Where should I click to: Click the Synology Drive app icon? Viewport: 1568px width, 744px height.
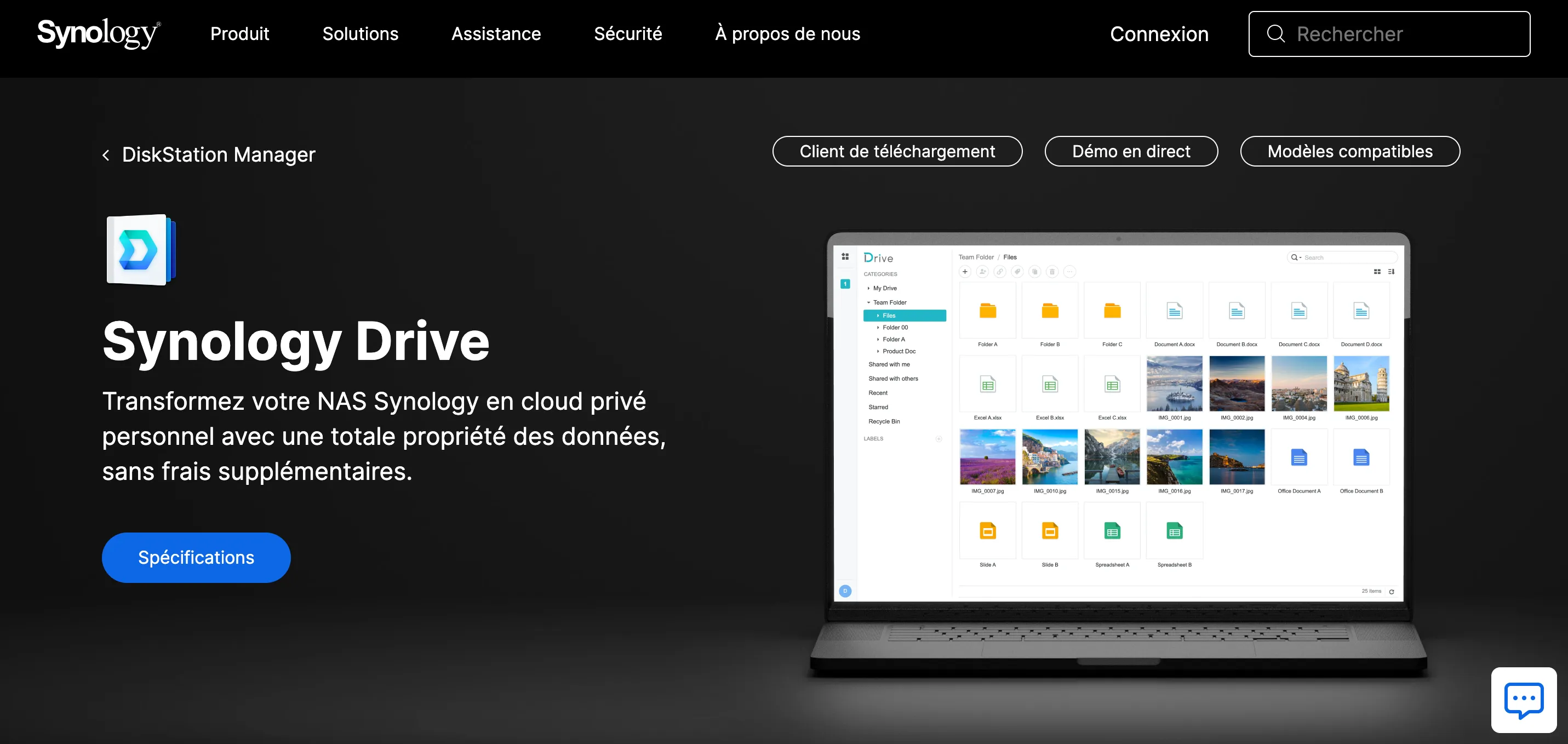141,249
